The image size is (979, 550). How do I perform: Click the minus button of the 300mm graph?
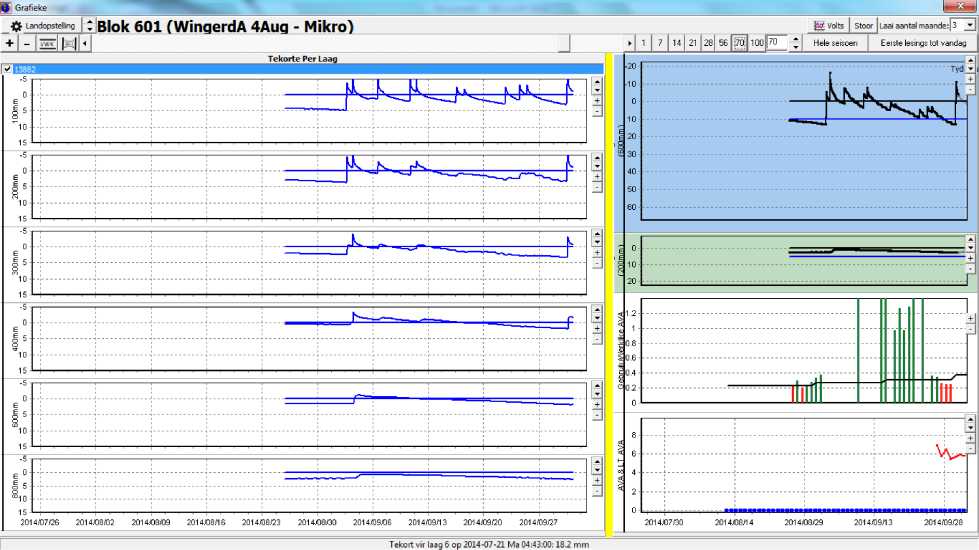tap(597, 263)
